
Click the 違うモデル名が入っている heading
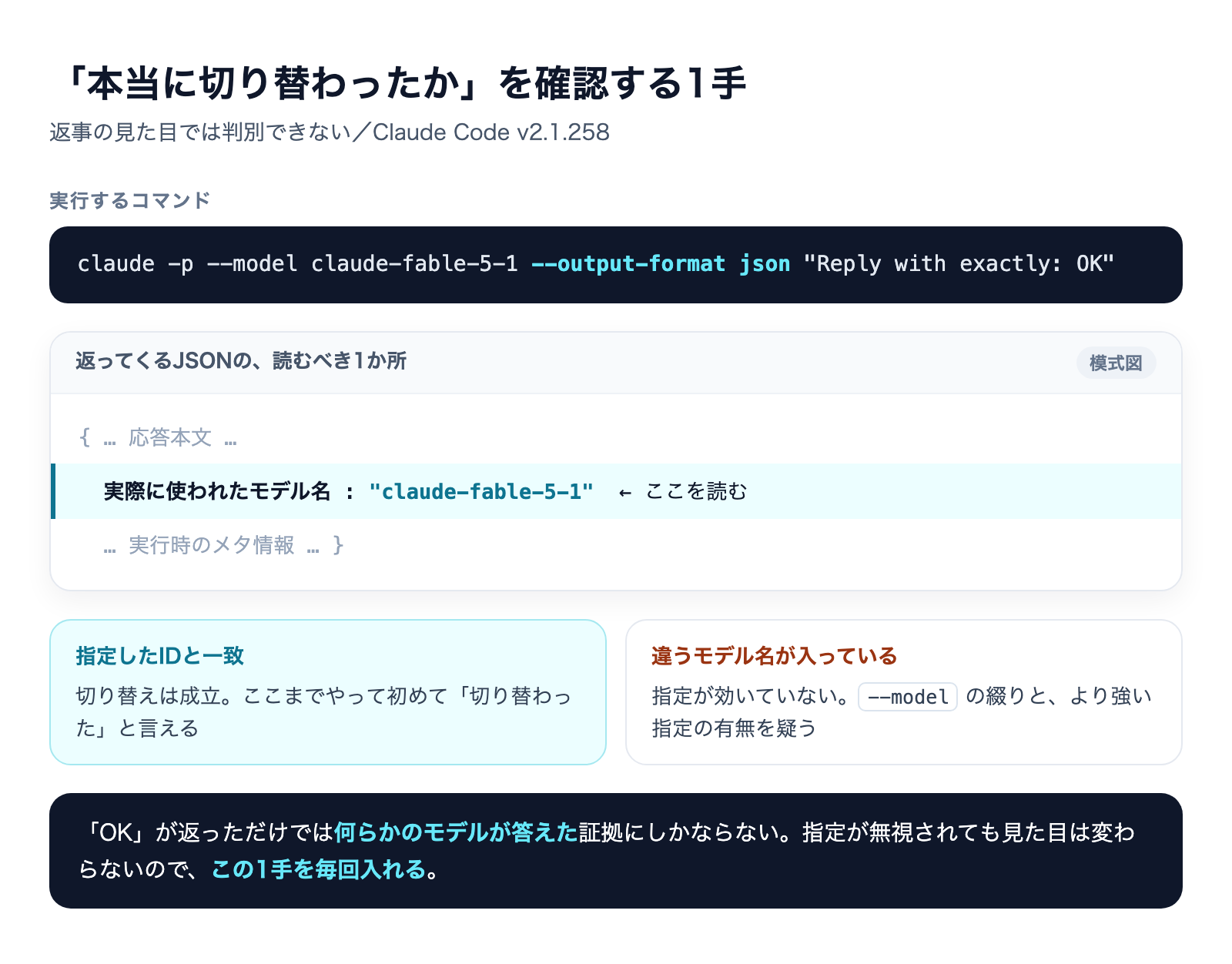[774, 656]
